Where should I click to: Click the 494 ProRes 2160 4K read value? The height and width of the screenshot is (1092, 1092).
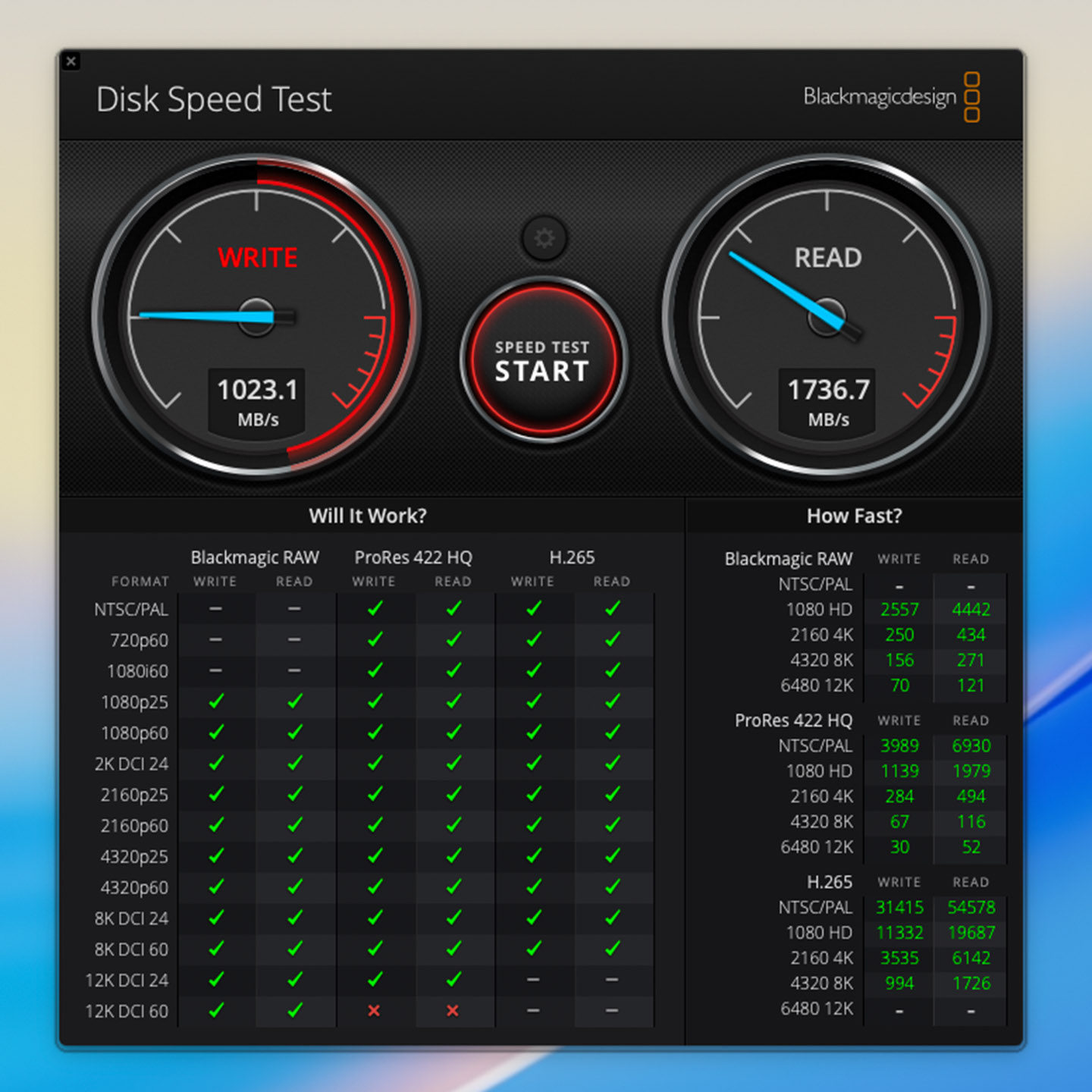[971, 796]
